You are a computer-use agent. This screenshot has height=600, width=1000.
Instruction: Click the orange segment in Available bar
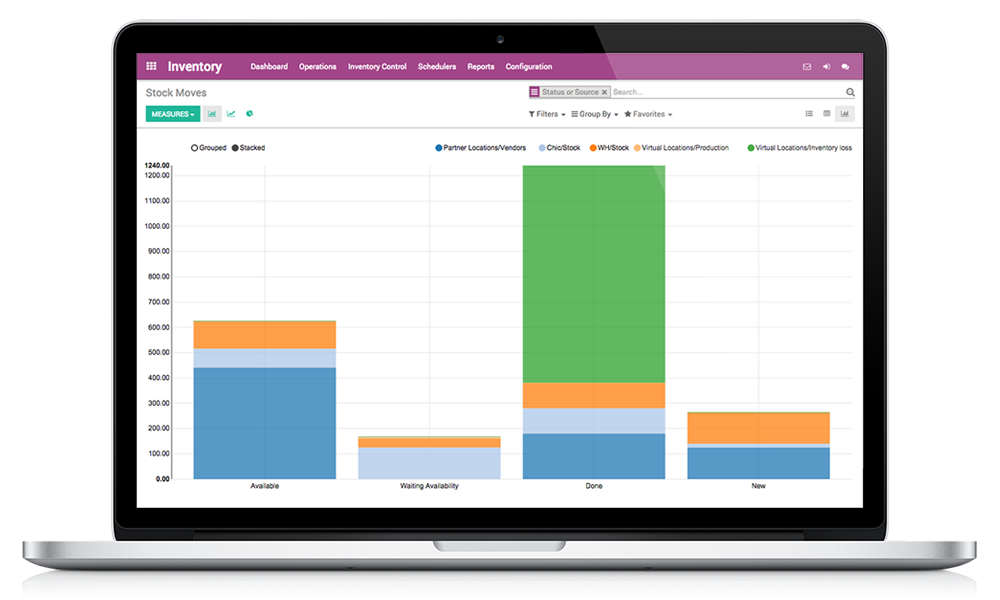[x=265, y=335]
